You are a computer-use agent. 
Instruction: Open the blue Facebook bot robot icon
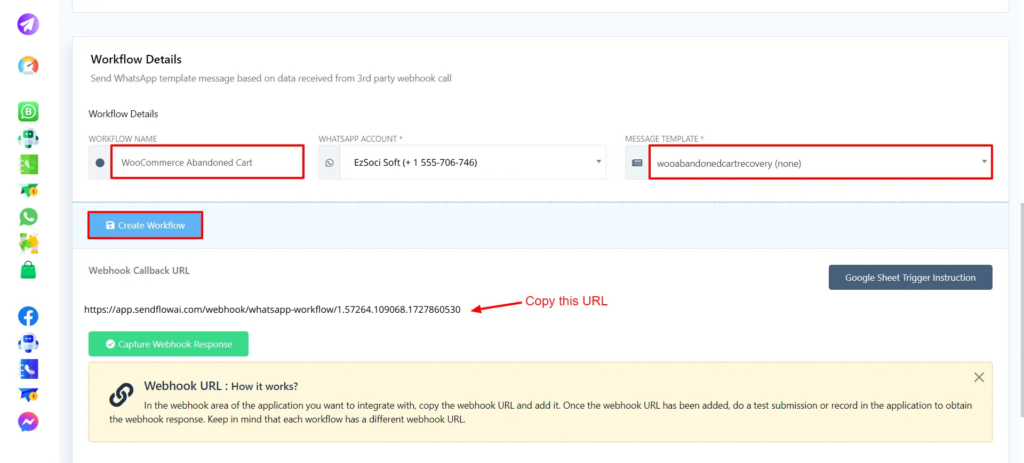point(28,343)
